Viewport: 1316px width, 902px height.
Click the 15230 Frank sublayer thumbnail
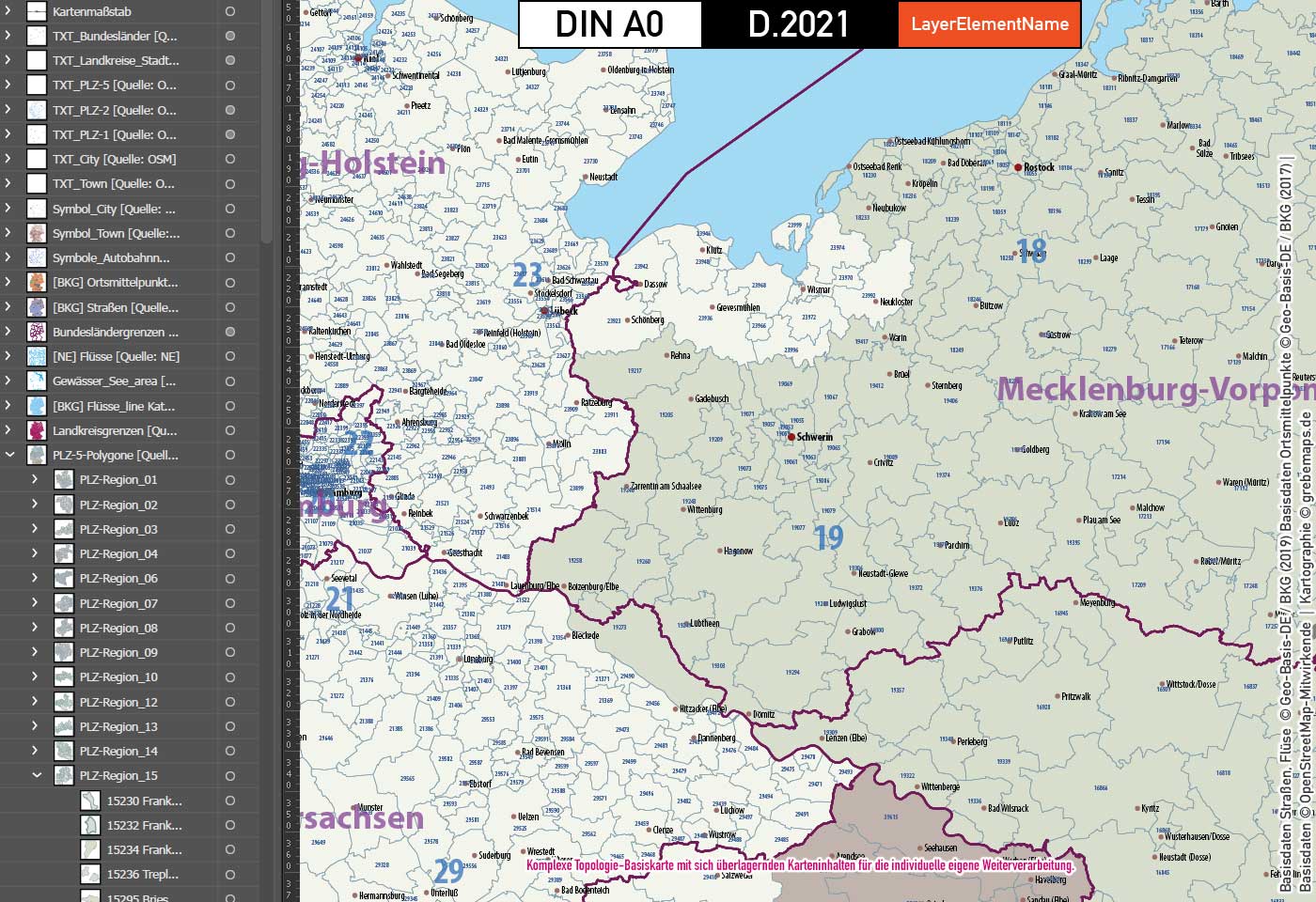[89, 800]
